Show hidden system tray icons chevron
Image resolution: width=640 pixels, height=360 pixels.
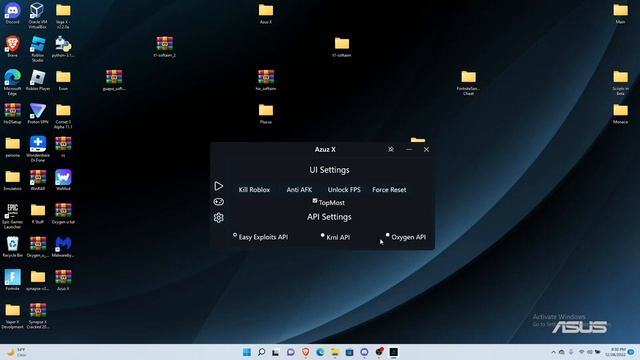(553, 352)
